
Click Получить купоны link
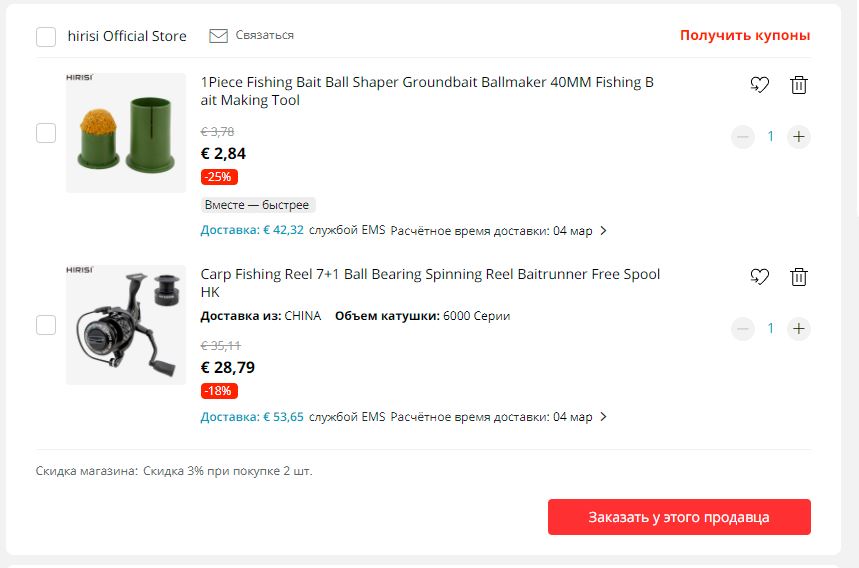click(745, 35)
